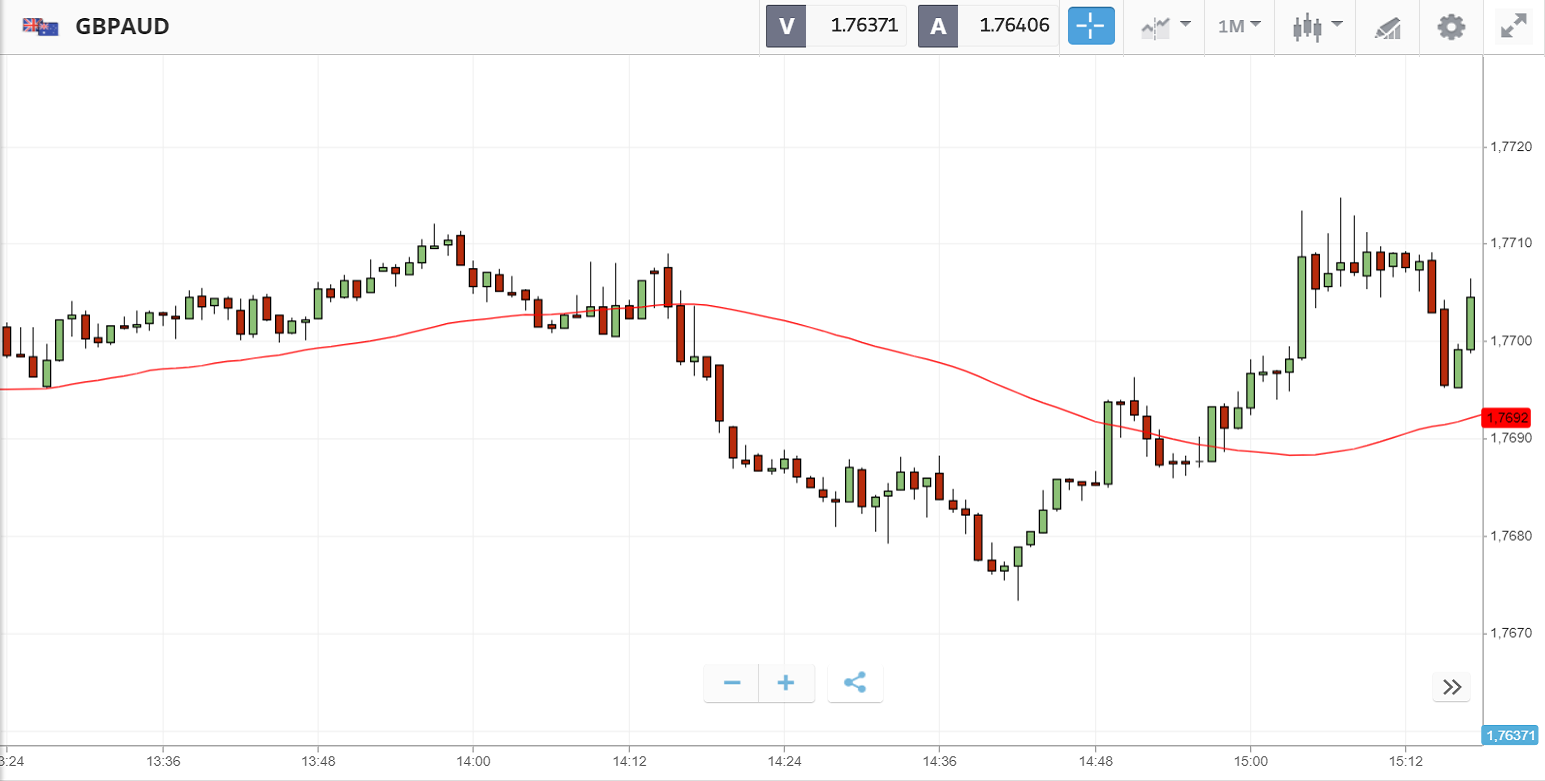
Task: Zoom out the chart with minus button
Action: click(732, 684)
